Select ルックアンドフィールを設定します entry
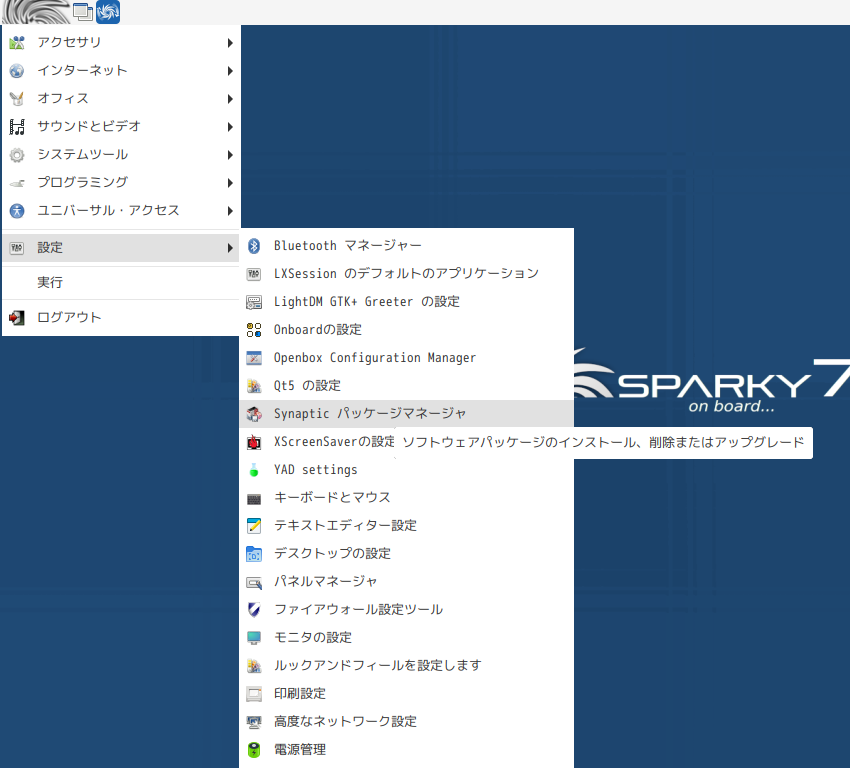This screenshot has height=768, width=850. point(406,666)
